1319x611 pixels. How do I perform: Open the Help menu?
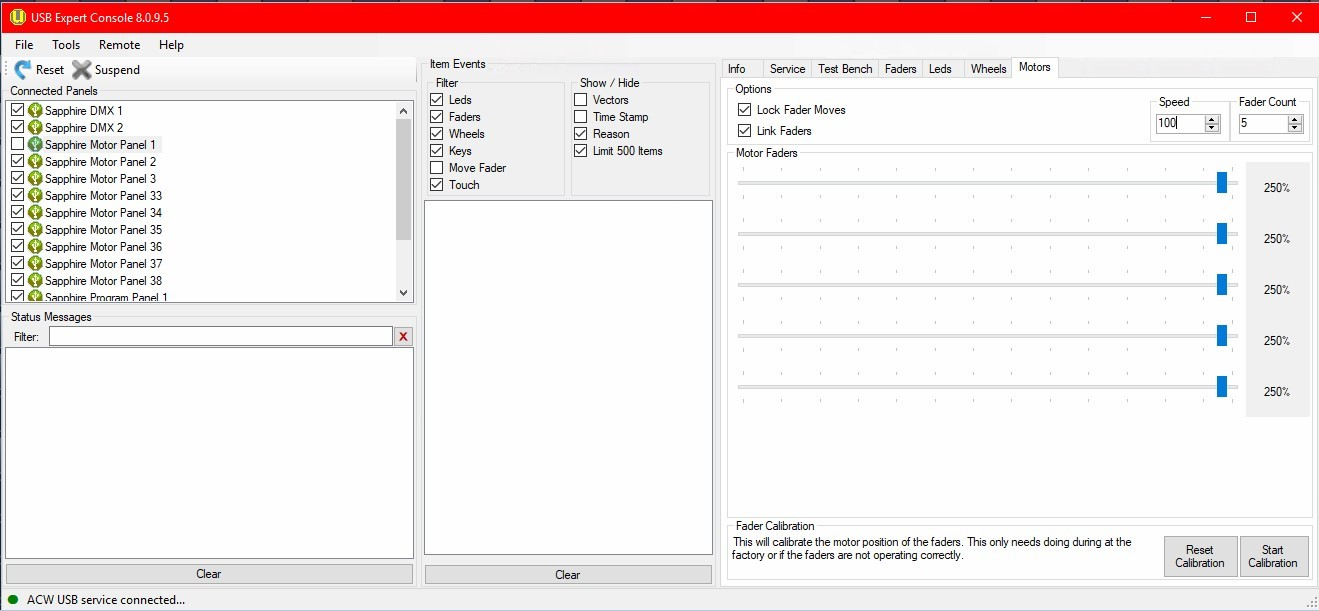pyautogui.click(x=171, y=45)
